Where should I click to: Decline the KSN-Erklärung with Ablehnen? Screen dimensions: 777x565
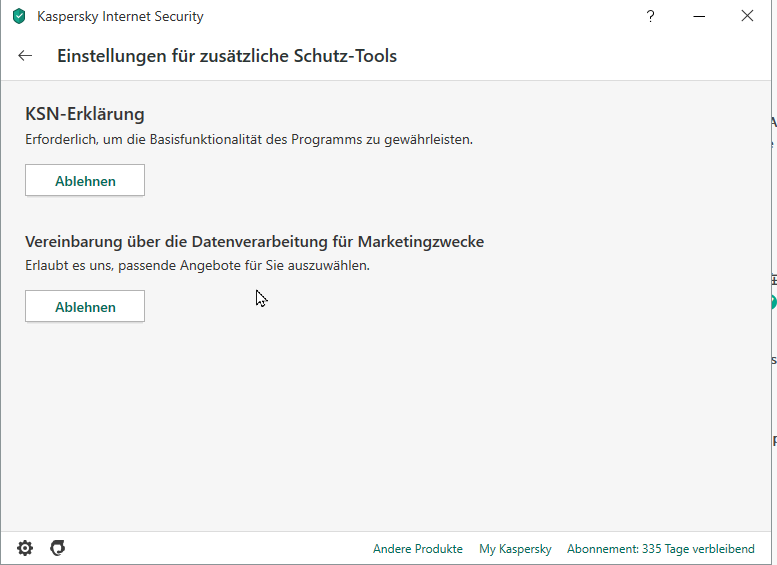[85, 181]
